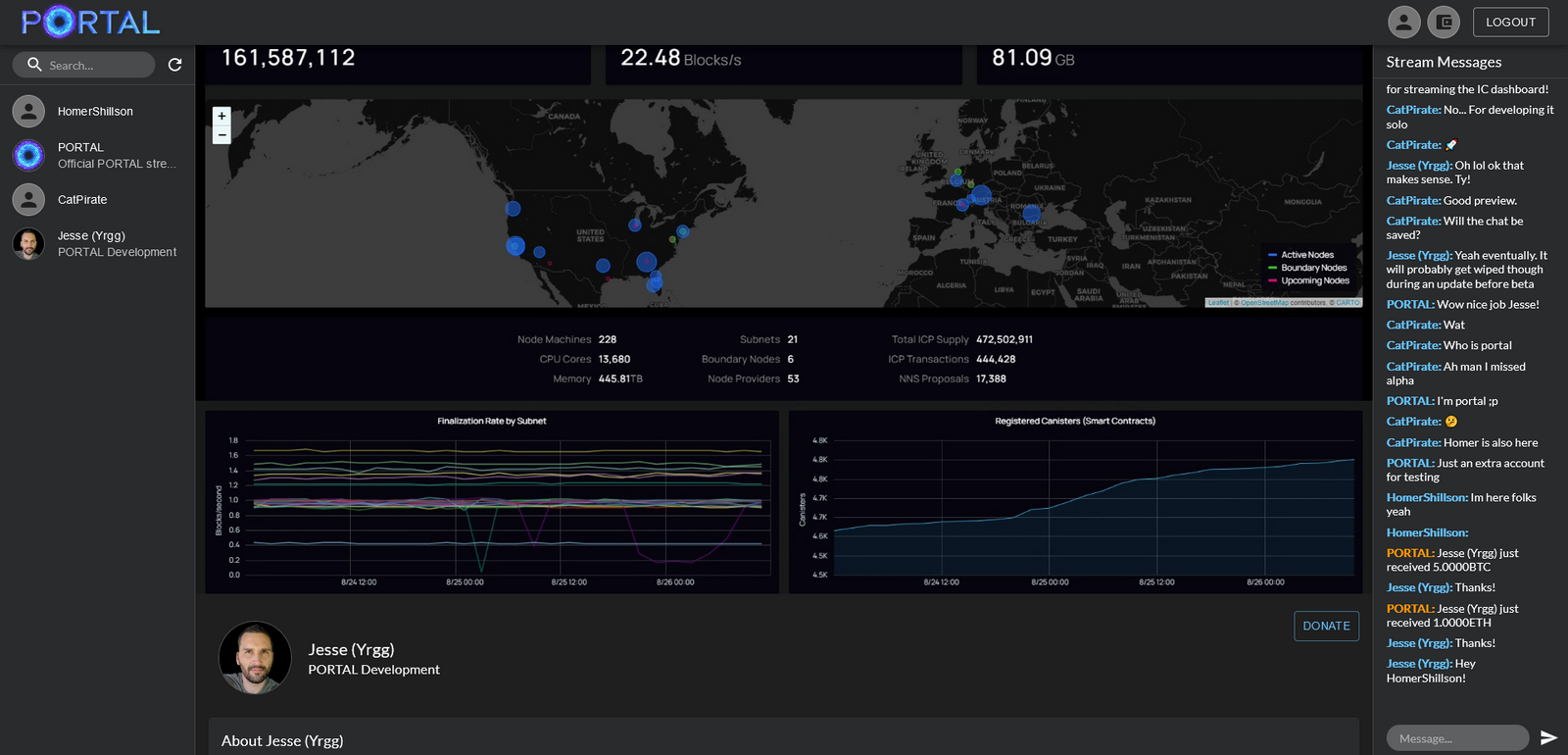Click the PORTAL logo
This screenshot has width=1568, height=755.
pos(90,22)
